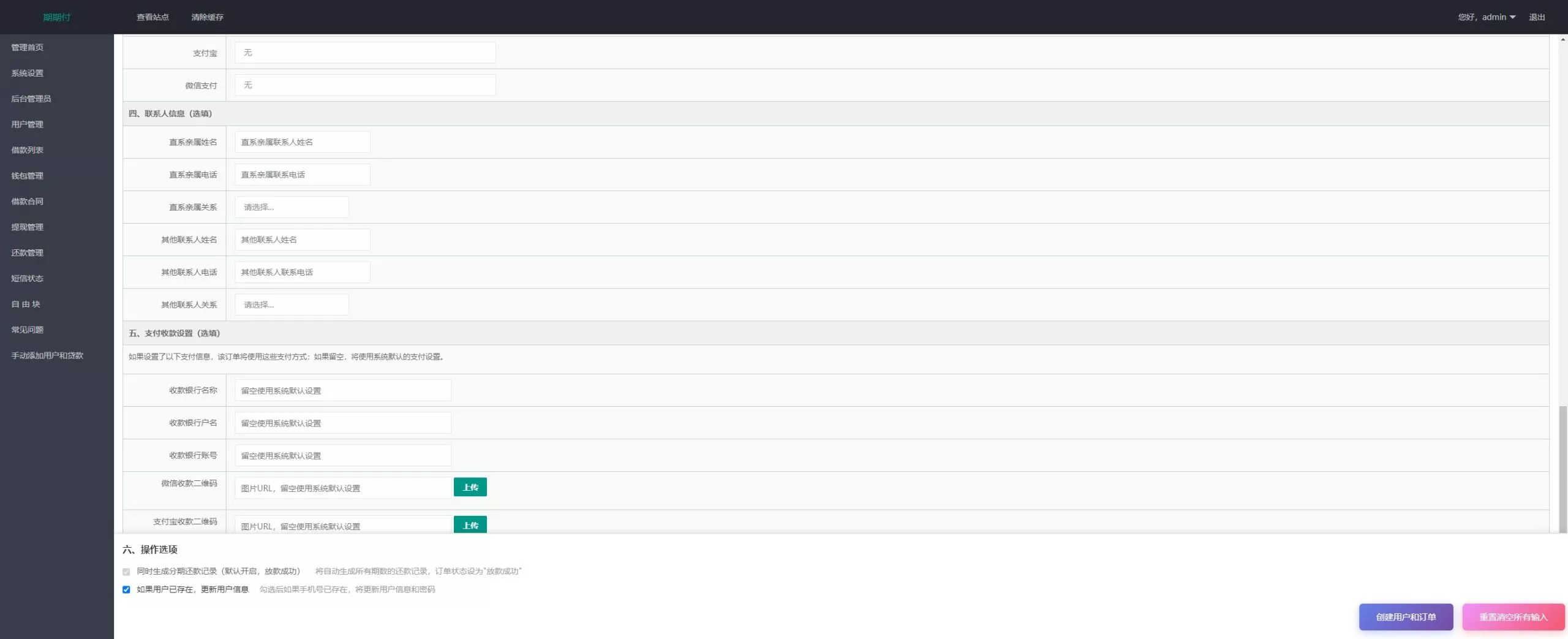Click 上传 button for 支付宝收款二维码
This screenshot has width=1568, height=639.
click(470, 524)
